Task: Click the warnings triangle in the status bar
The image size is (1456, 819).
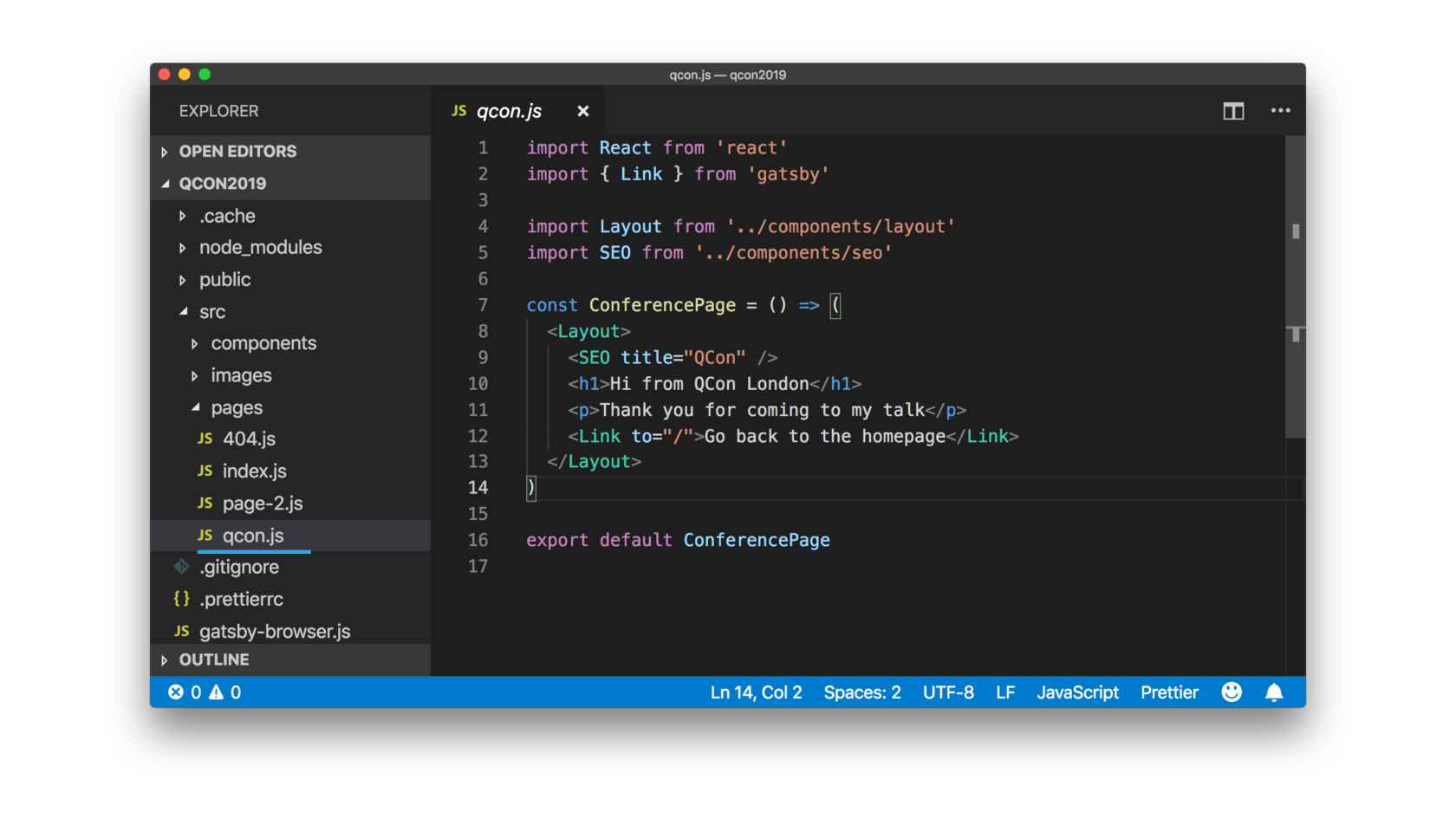Action: [x=216, y=692]
